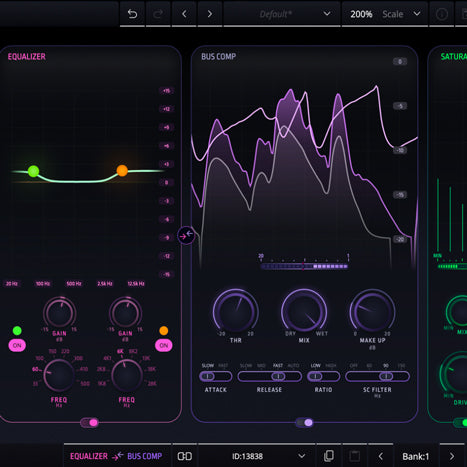Viewport: 467px width, 467px height.
Task: Click the +15 dB scale label
Action: (x=166, y=91)
